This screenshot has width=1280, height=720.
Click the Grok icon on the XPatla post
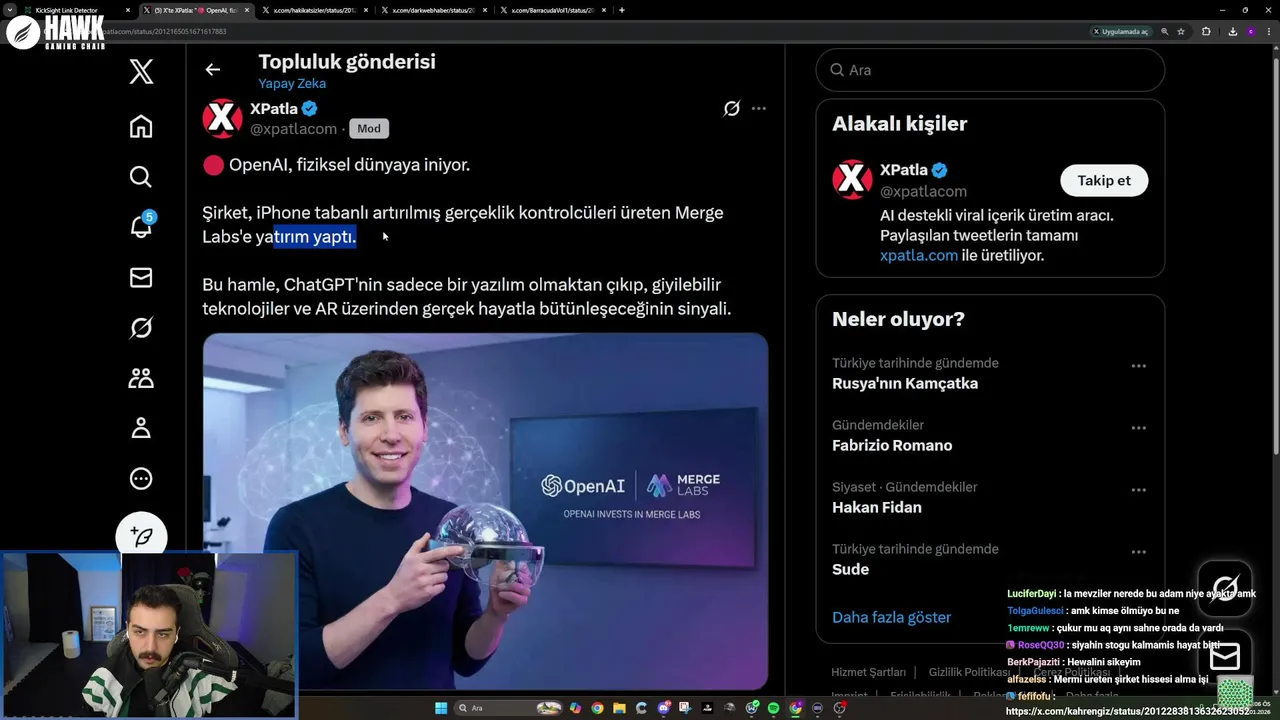click(x=731, y=108)
